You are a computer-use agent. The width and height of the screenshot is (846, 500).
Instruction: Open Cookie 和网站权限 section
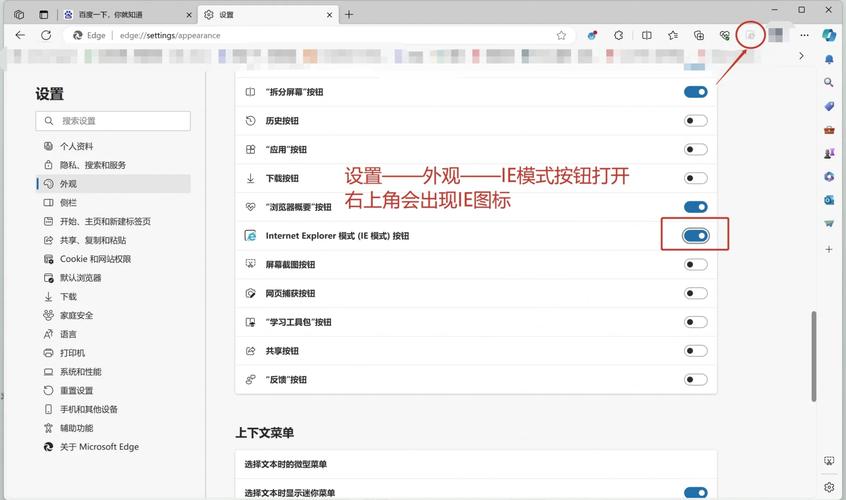(x=113, y=259)
